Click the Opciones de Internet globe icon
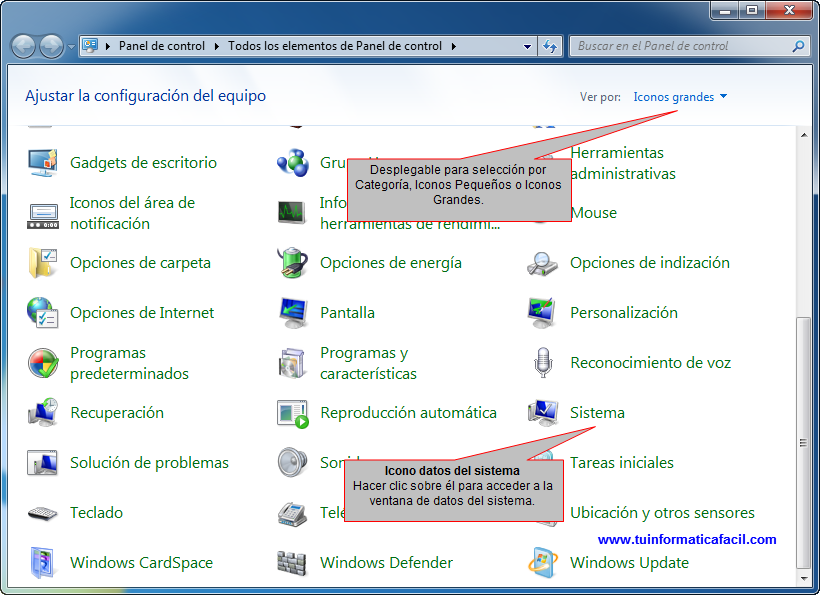The width and height of the screenshot is (820, 595). (42, 313)
